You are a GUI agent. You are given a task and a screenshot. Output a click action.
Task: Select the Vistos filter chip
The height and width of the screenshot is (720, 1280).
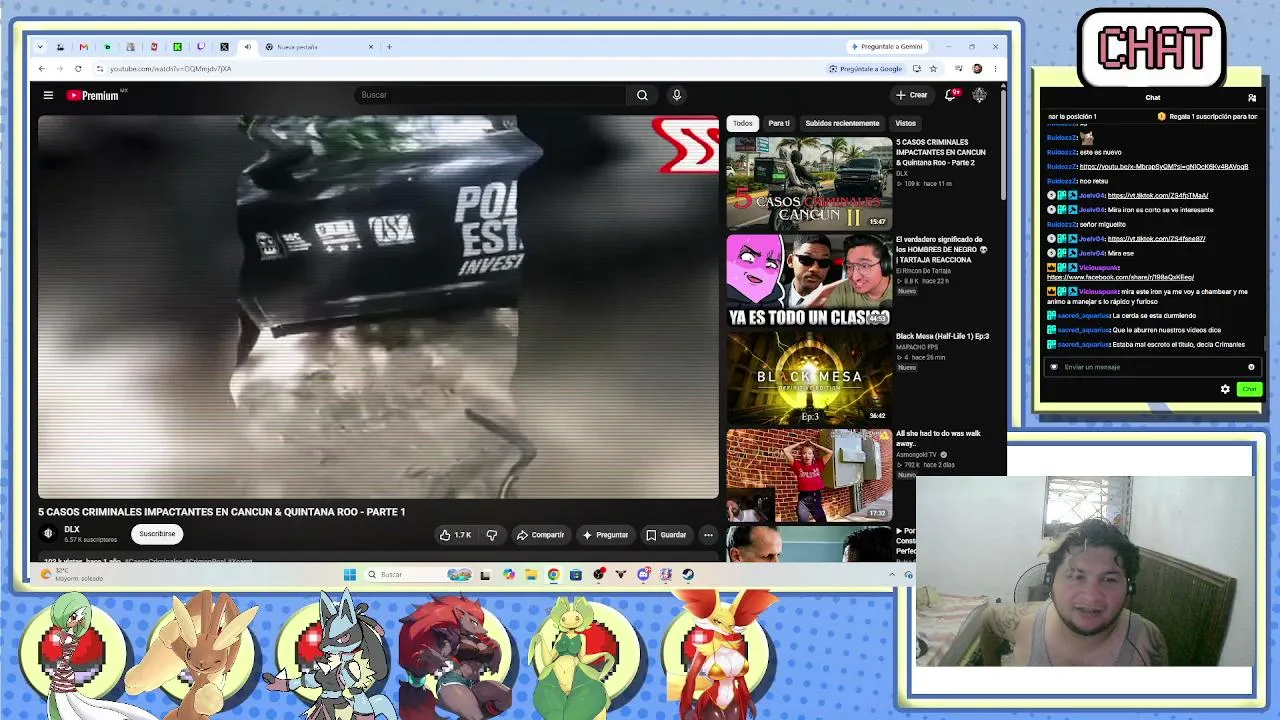pos(906,123)
